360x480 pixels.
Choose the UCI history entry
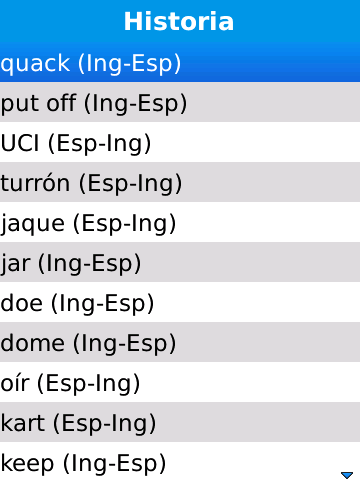[180, 142]
